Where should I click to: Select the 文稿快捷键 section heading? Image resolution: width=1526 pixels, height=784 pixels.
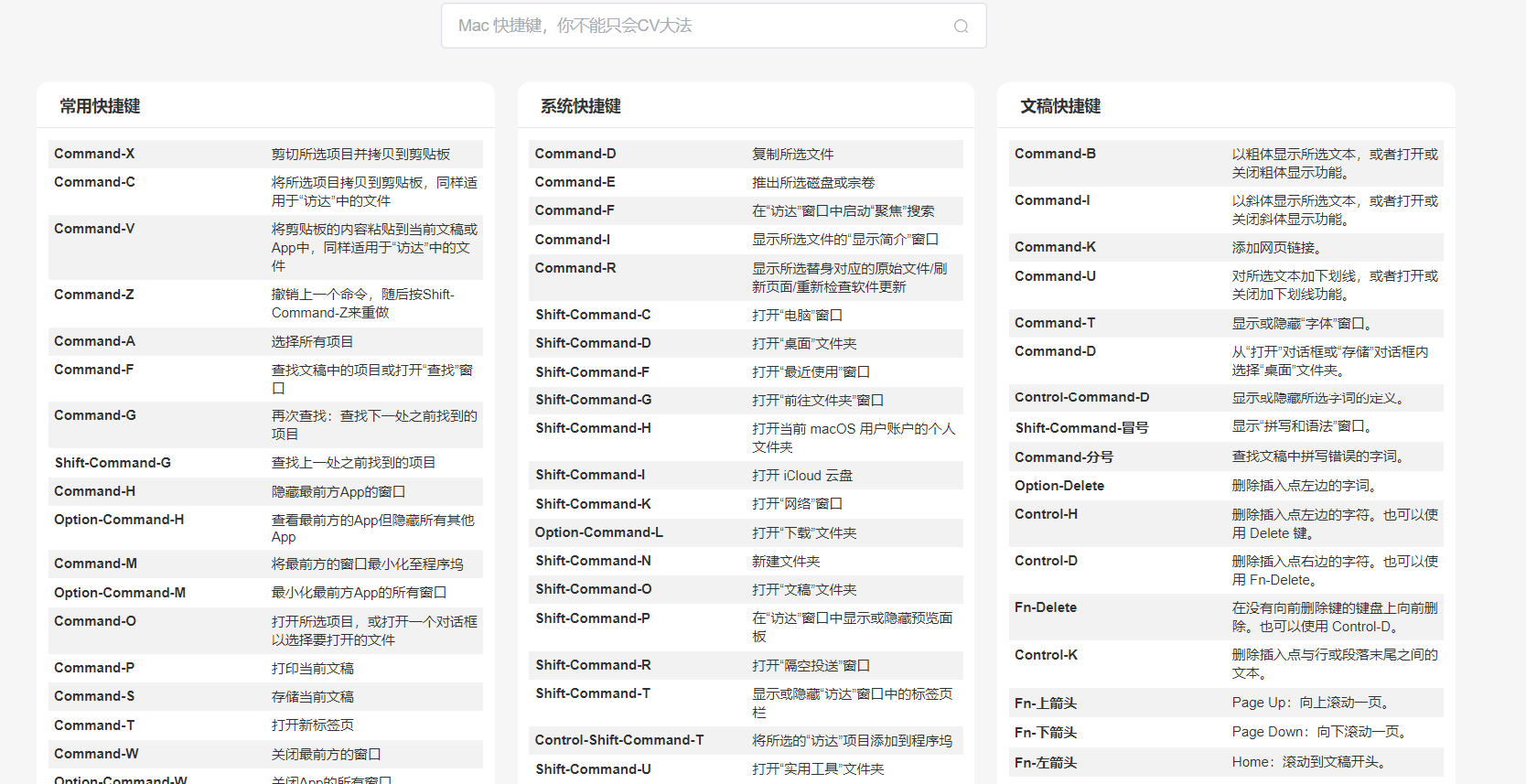(1060, 106)
